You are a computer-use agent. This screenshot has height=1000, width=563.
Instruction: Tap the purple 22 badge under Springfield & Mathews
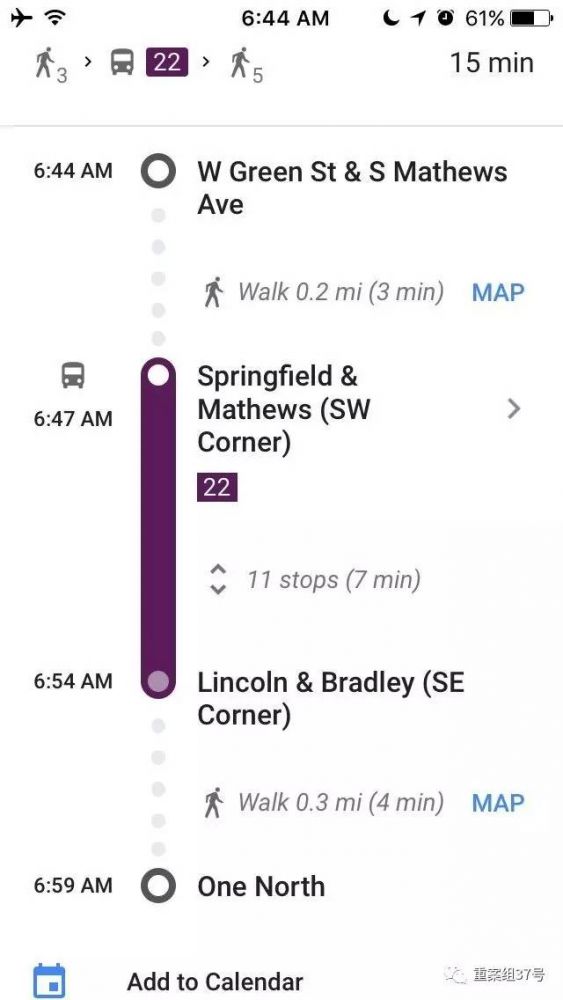coord(217,487)
